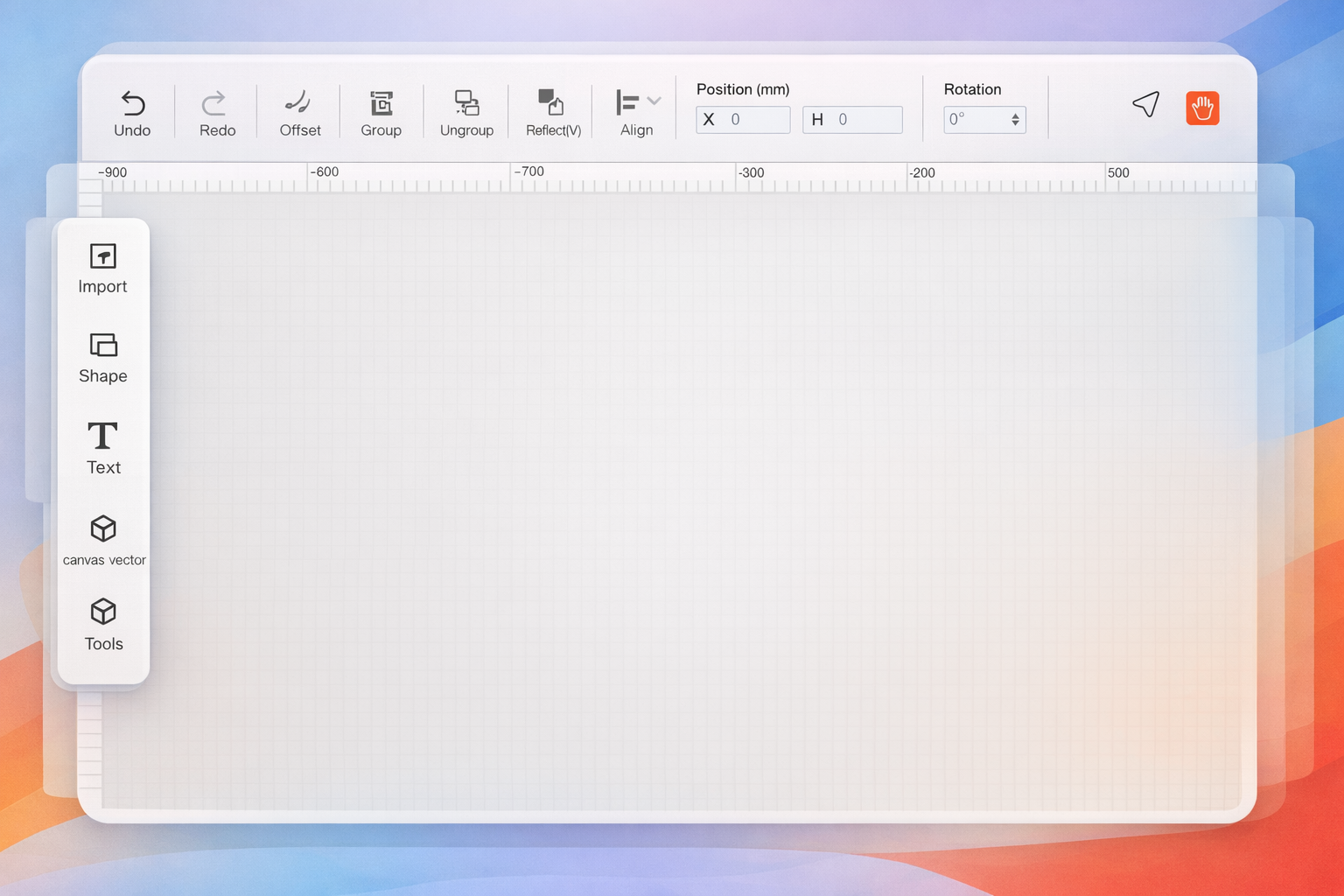Image resolution: width=1344 pixels, height=896 pixels.
Task: Click the Align icon
Action: (x=627, y=103)
